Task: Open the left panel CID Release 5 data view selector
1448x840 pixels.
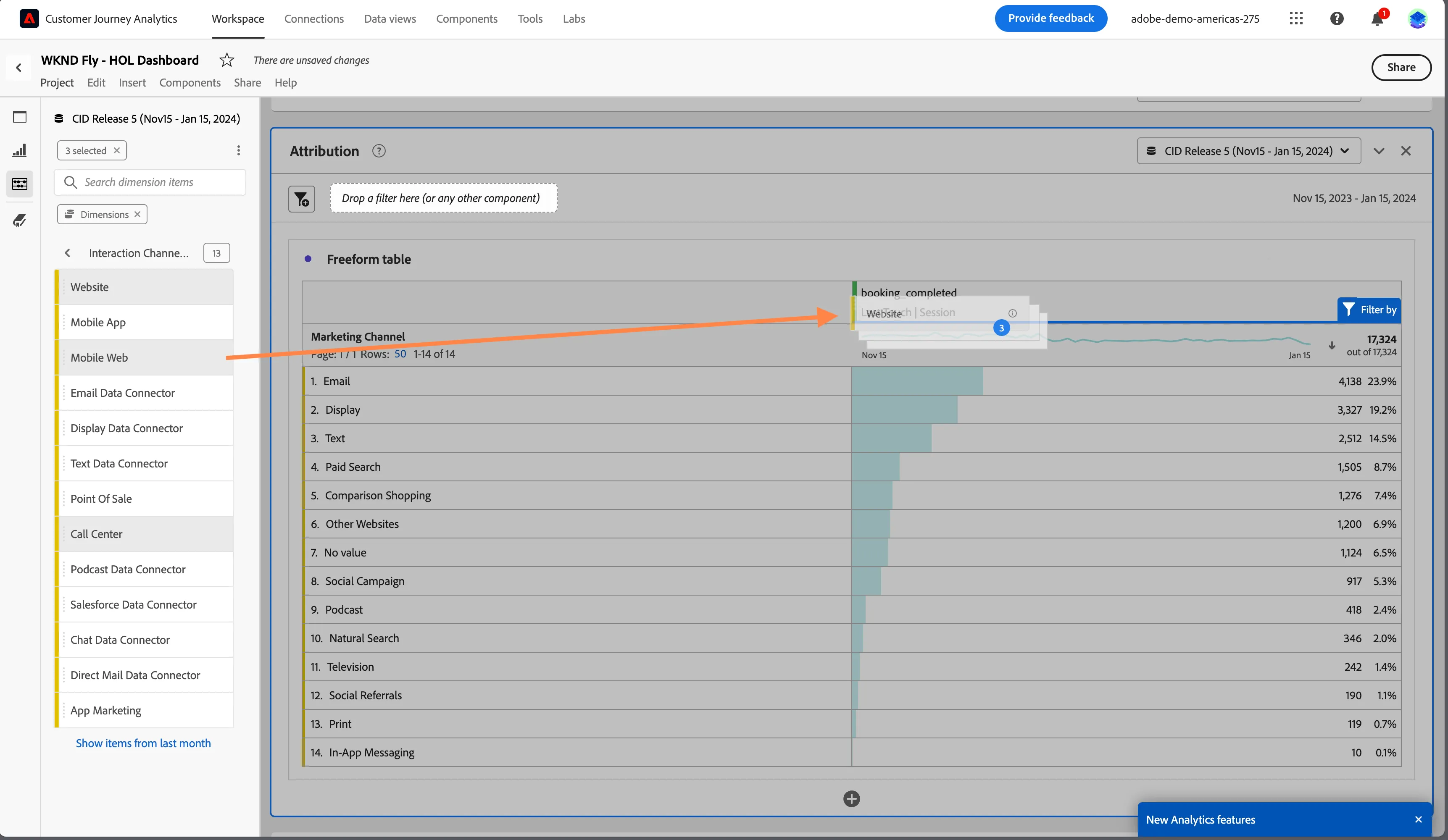Action: pos(147,118)
